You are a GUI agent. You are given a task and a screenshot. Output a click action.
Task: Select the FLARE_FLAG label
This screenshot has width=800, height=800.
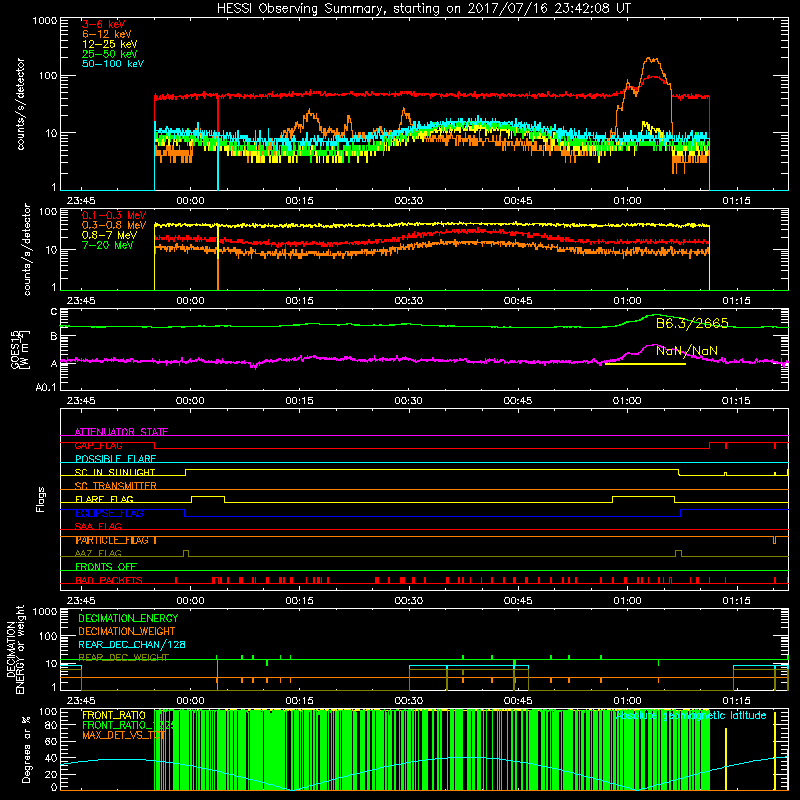pyautogui.click(x=104, y=499)
